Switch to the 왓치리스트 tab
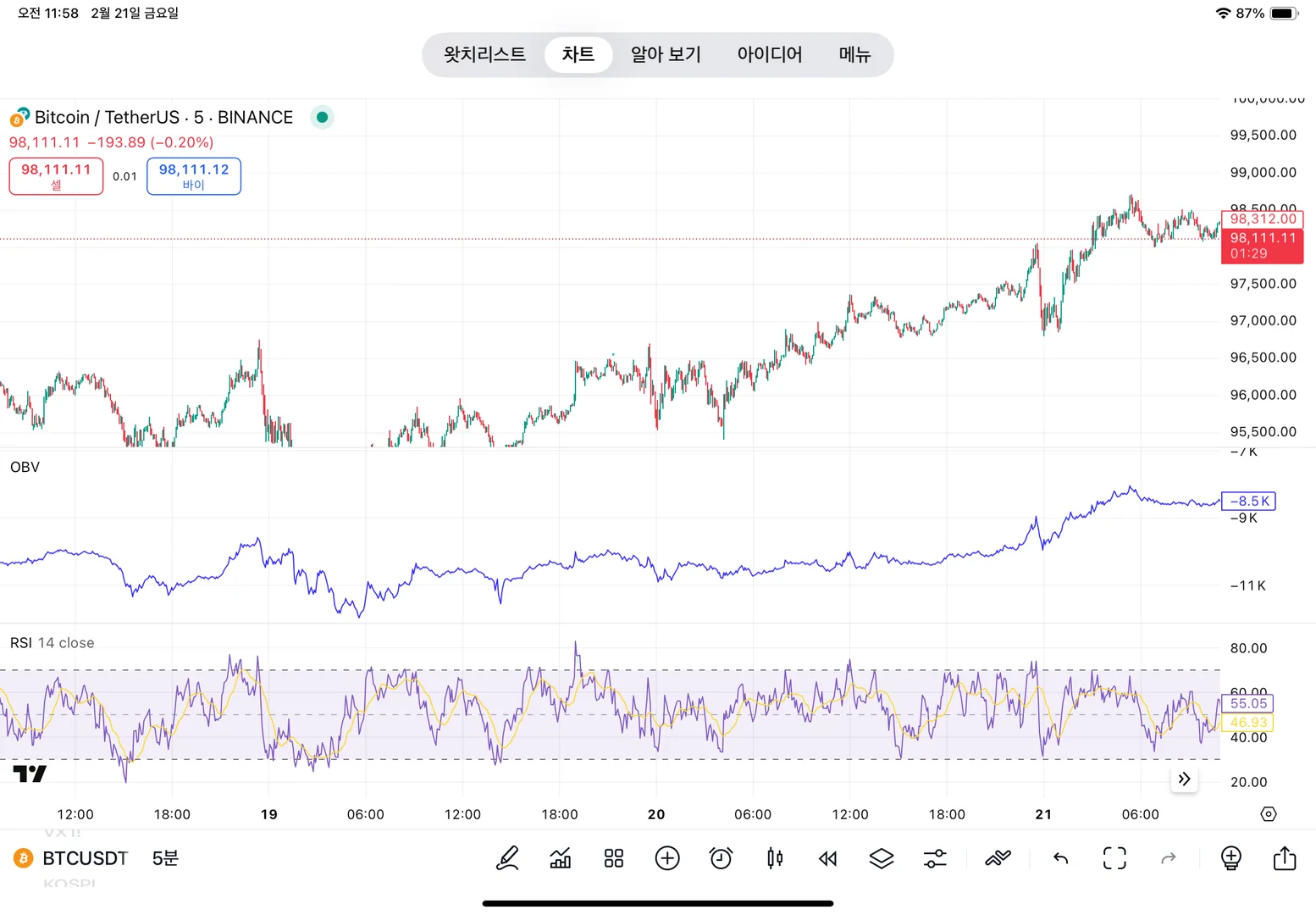The height and width of the screenshot is (915, 1316). point(484,55)
